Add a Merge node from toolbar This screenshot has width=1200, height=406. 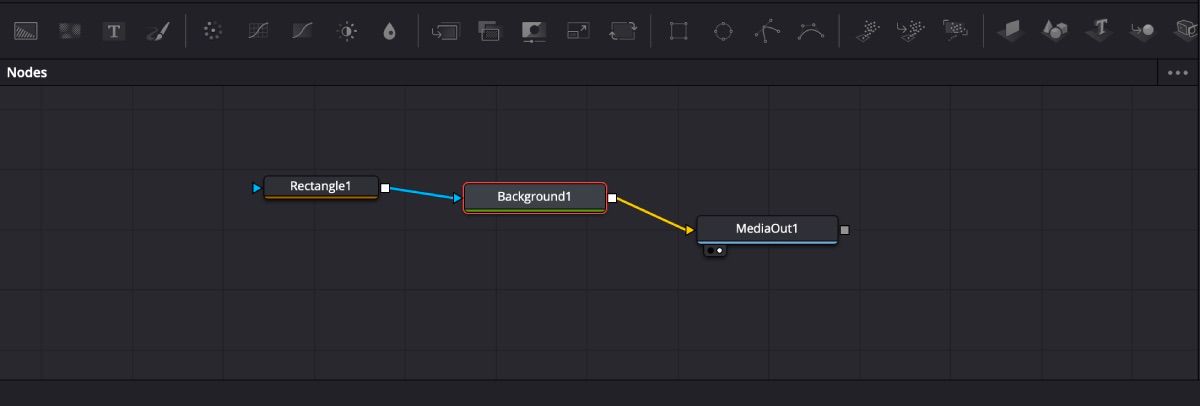pyautogui.click(x=444, y=31)
